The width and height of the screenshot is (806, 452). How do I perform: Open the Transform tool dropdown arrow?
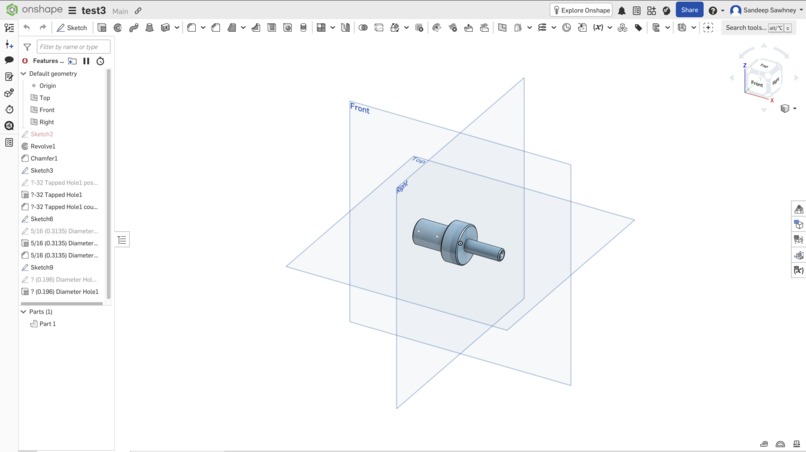[406, 28]
